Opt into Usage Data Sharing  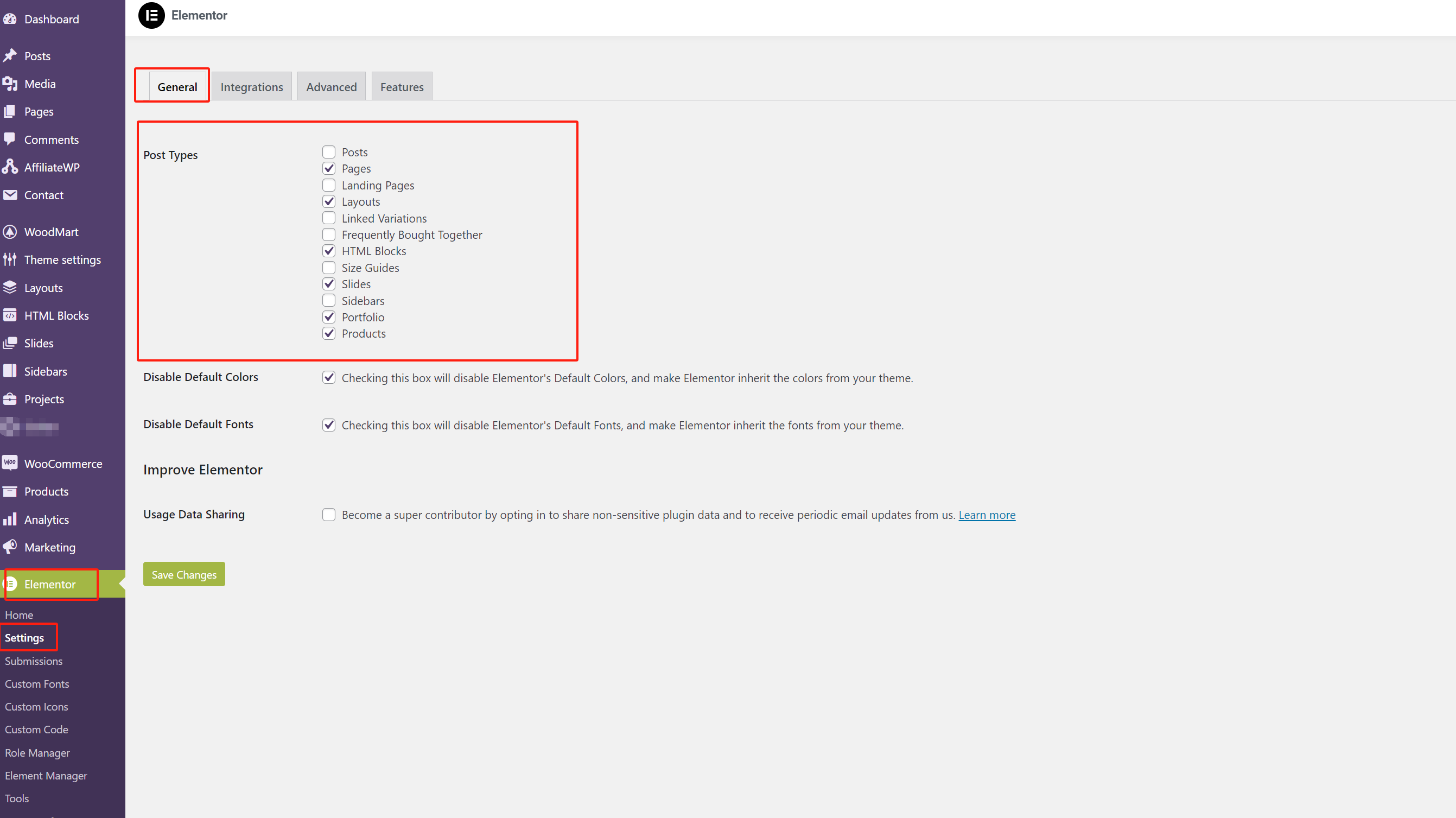(328, 515)
